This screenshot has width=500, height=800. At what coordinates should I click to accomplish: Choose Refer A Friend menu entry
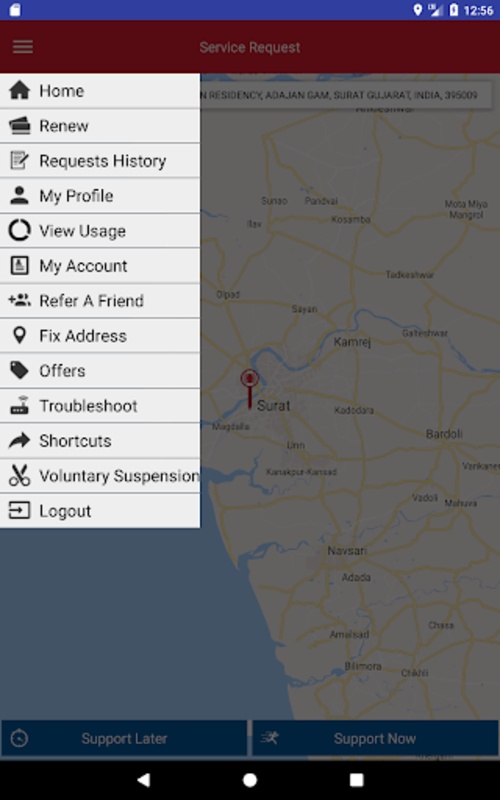coord(100,301)
